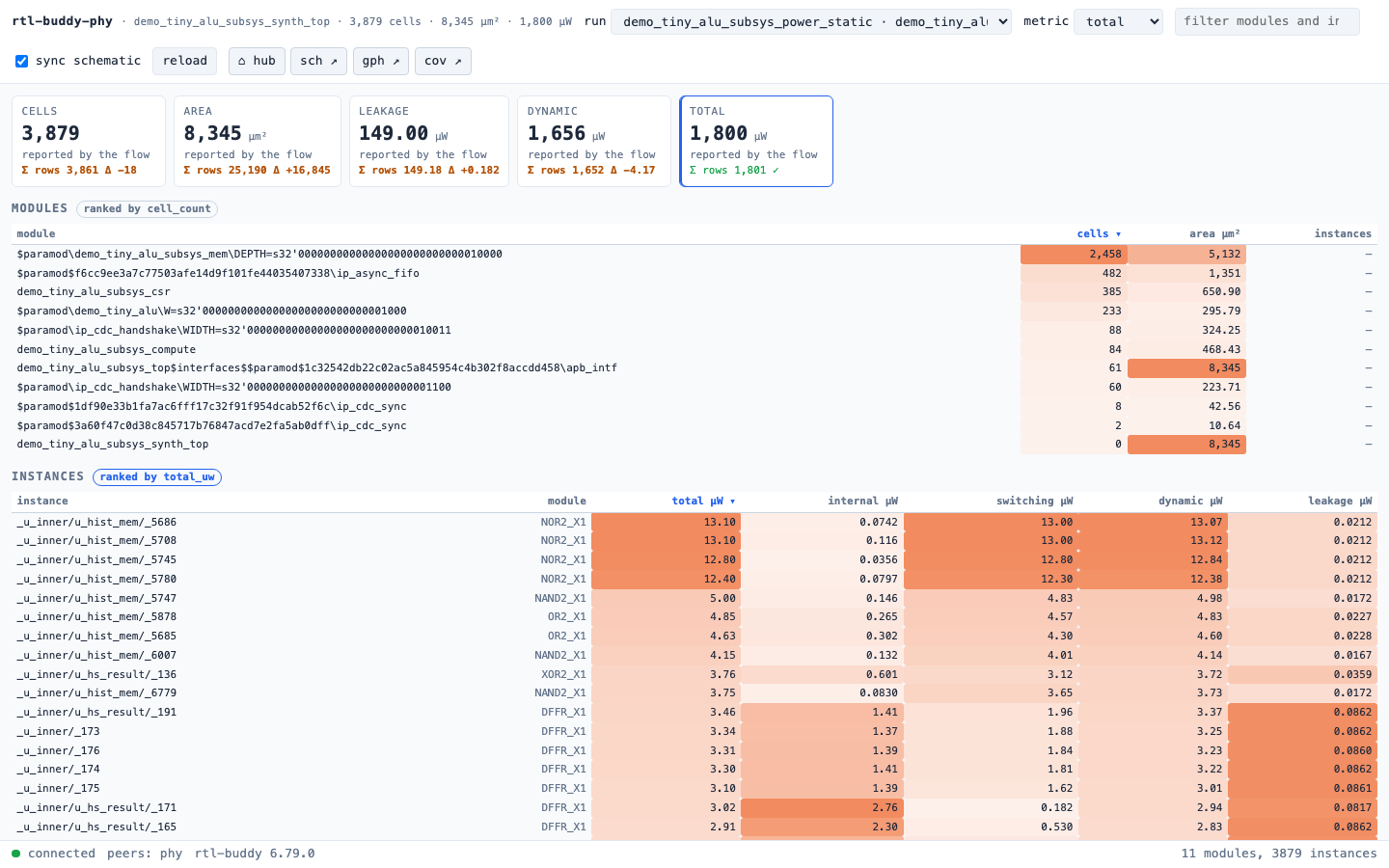Click the ranked by total_uw badge
1389x868 pixels.
(157, 476)
